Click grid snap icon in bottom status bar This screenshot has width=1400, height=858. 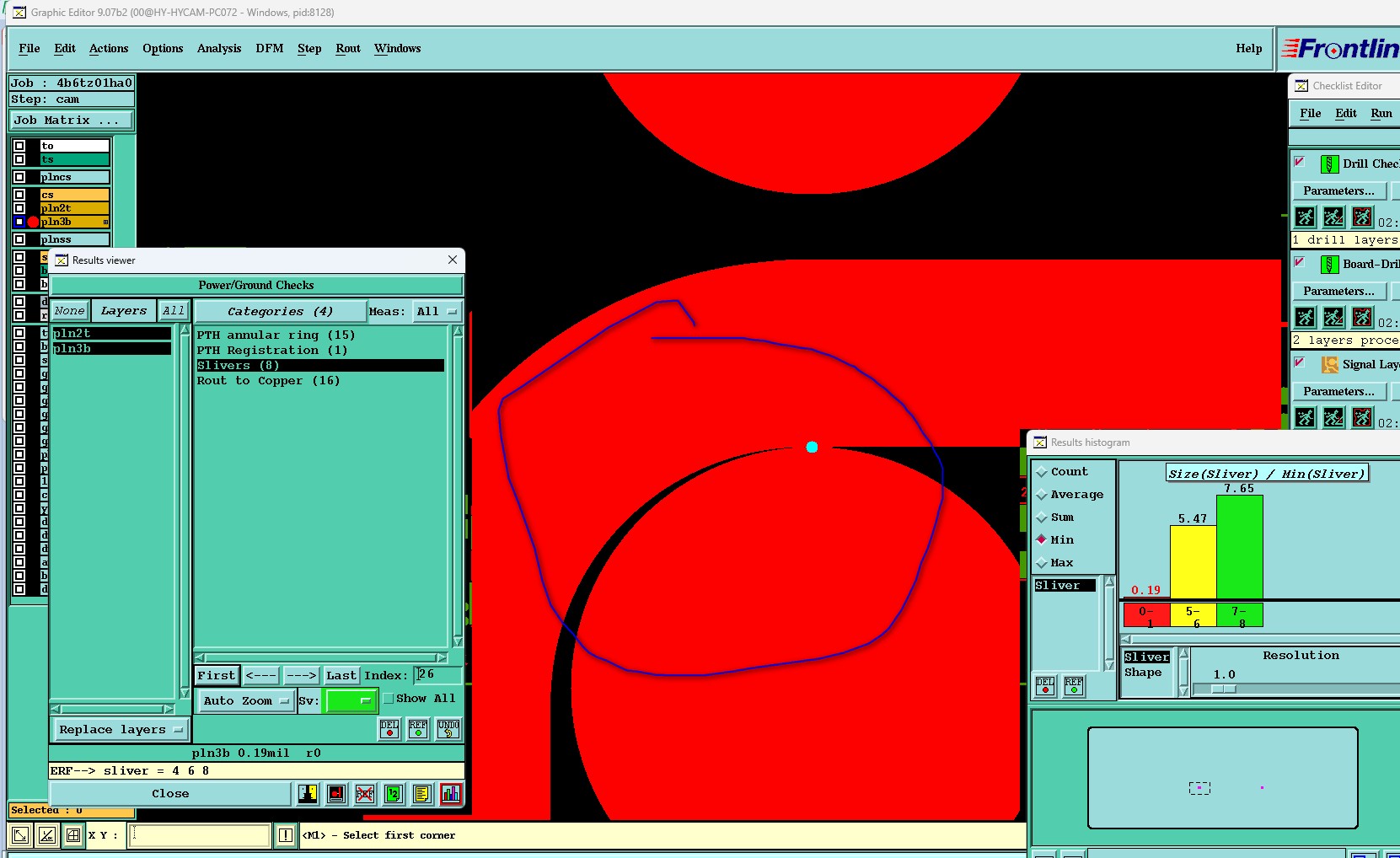(x=73, y=835)
